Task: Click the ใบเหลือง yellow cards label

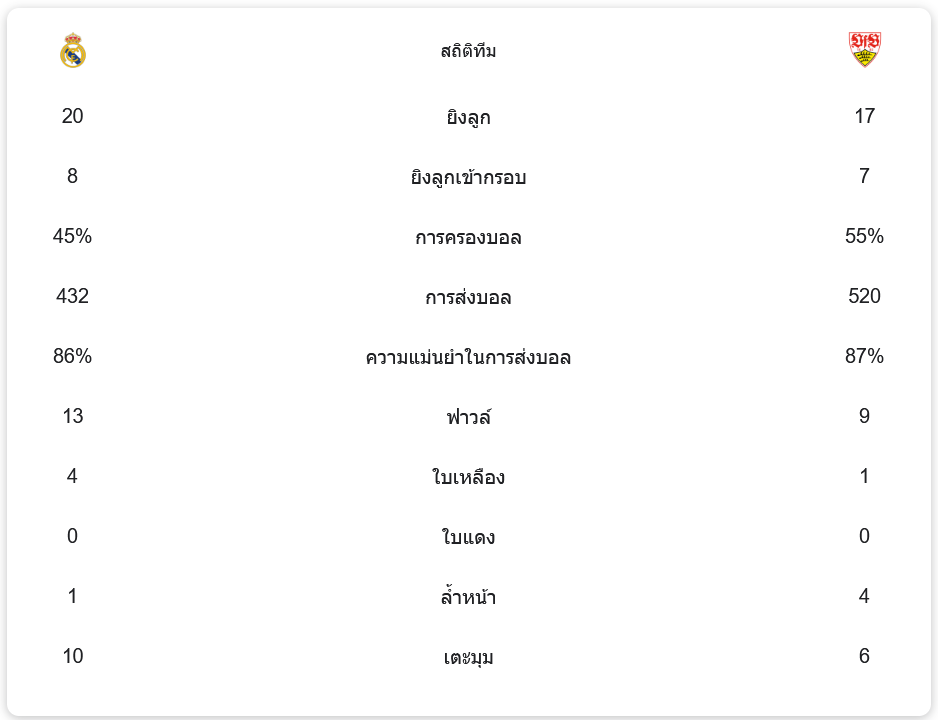Action: [468, 477]
